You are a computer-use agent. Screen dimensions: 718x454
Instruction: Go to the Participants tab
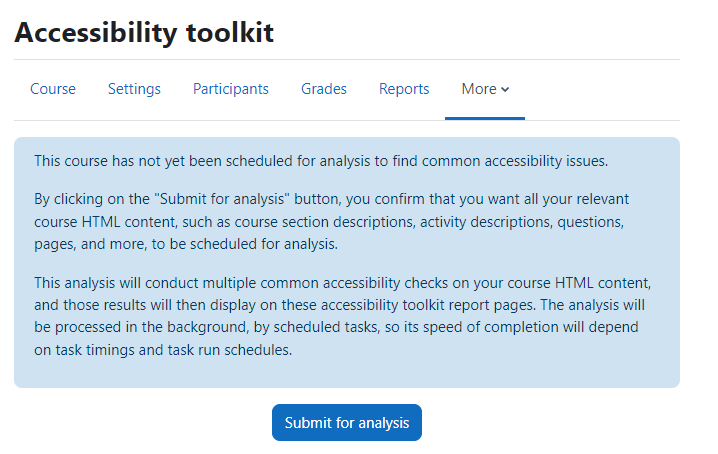[x=230, y=88]
